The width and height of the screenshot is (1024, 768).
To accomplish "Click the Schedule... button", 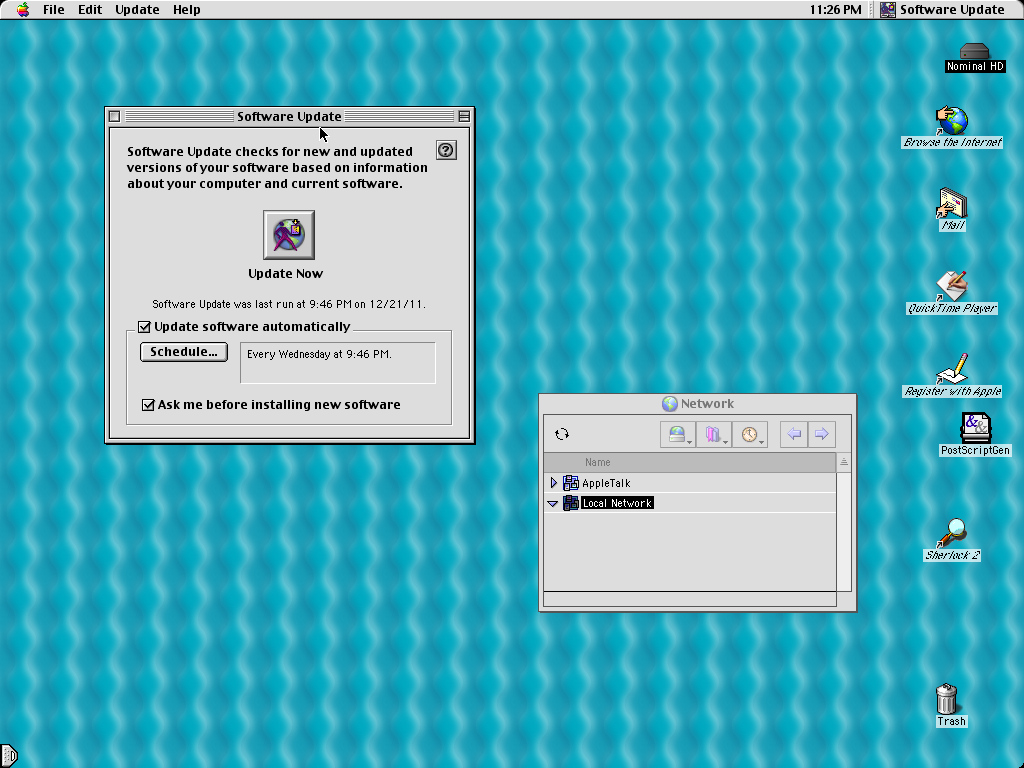I will (184, 352).
